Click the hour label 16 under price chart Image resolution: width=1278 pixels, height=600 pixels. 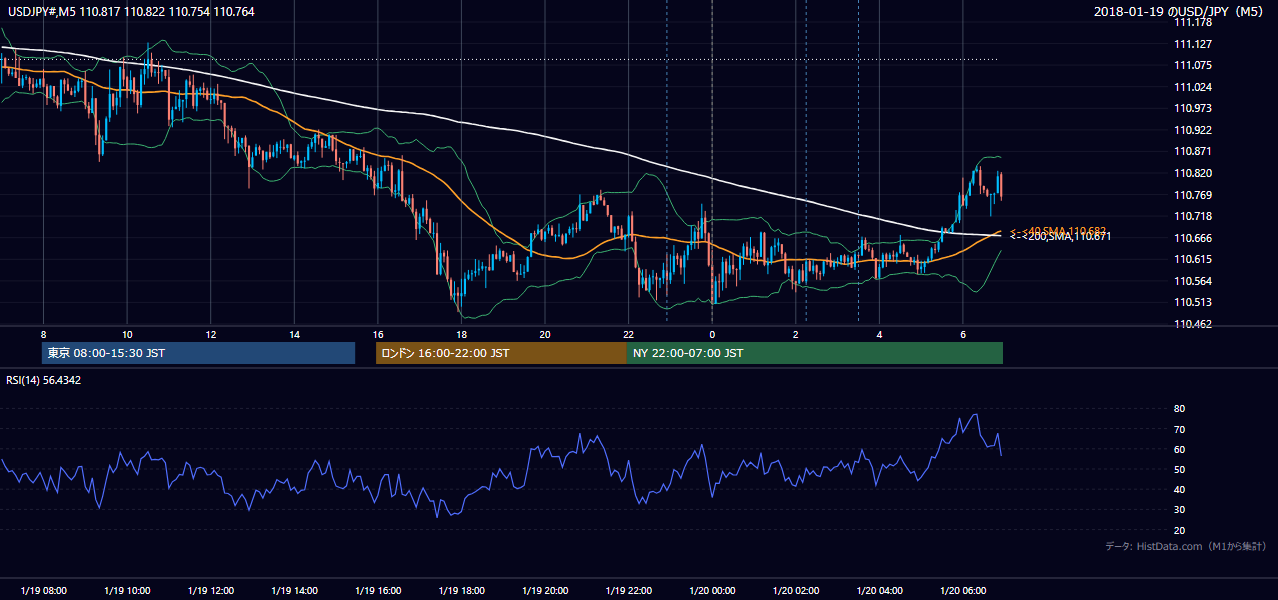378,334
